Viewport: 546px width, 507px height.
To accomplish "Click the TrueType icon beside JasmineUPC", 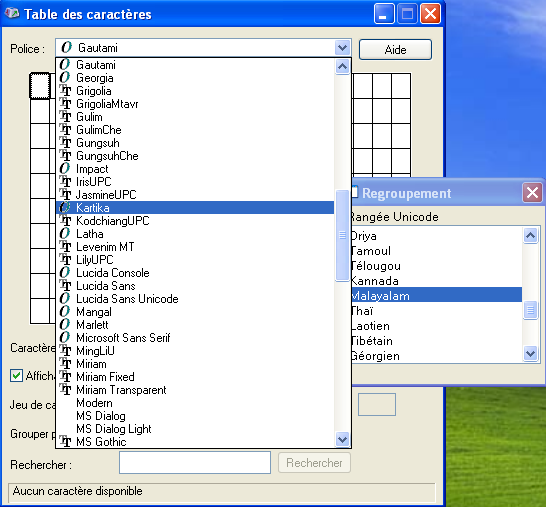I will [x=65, y=195].
